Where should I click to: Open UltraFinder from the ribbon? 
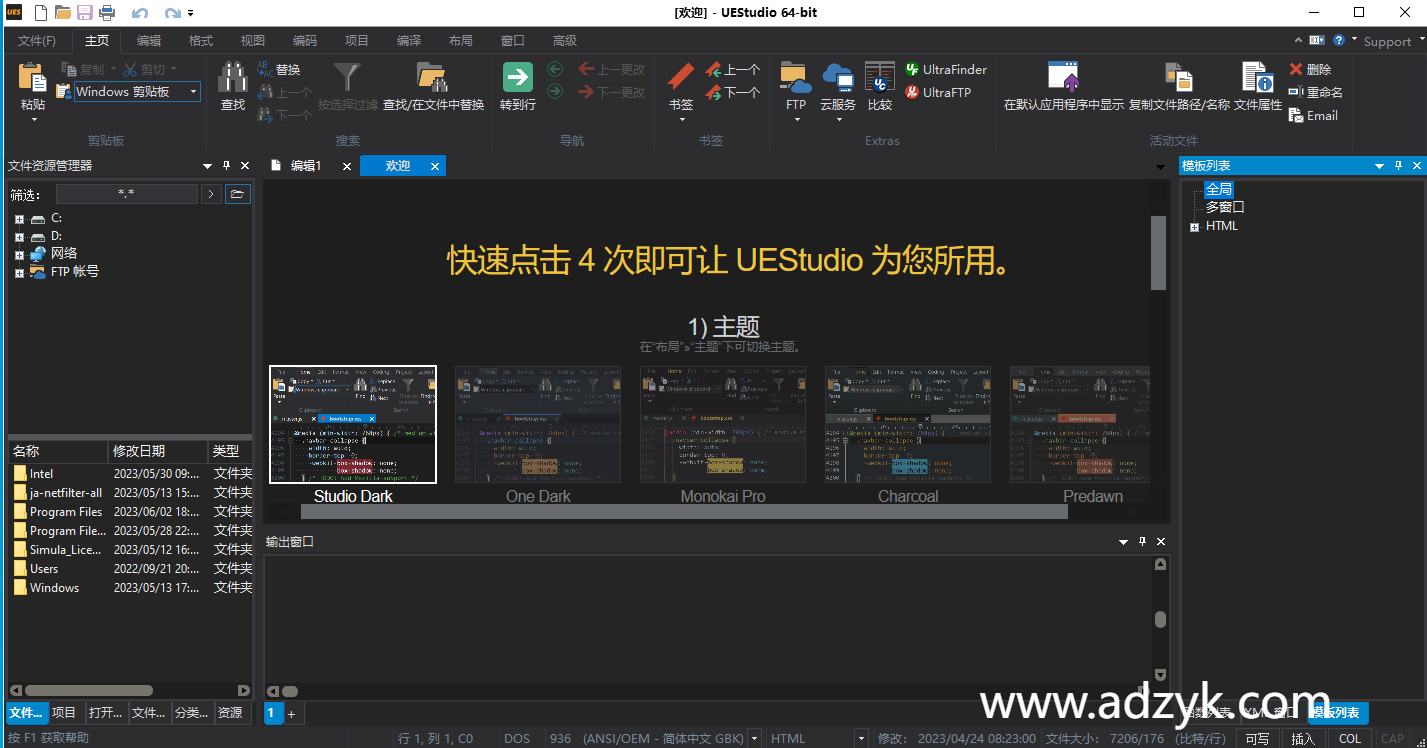click(945, 68)
